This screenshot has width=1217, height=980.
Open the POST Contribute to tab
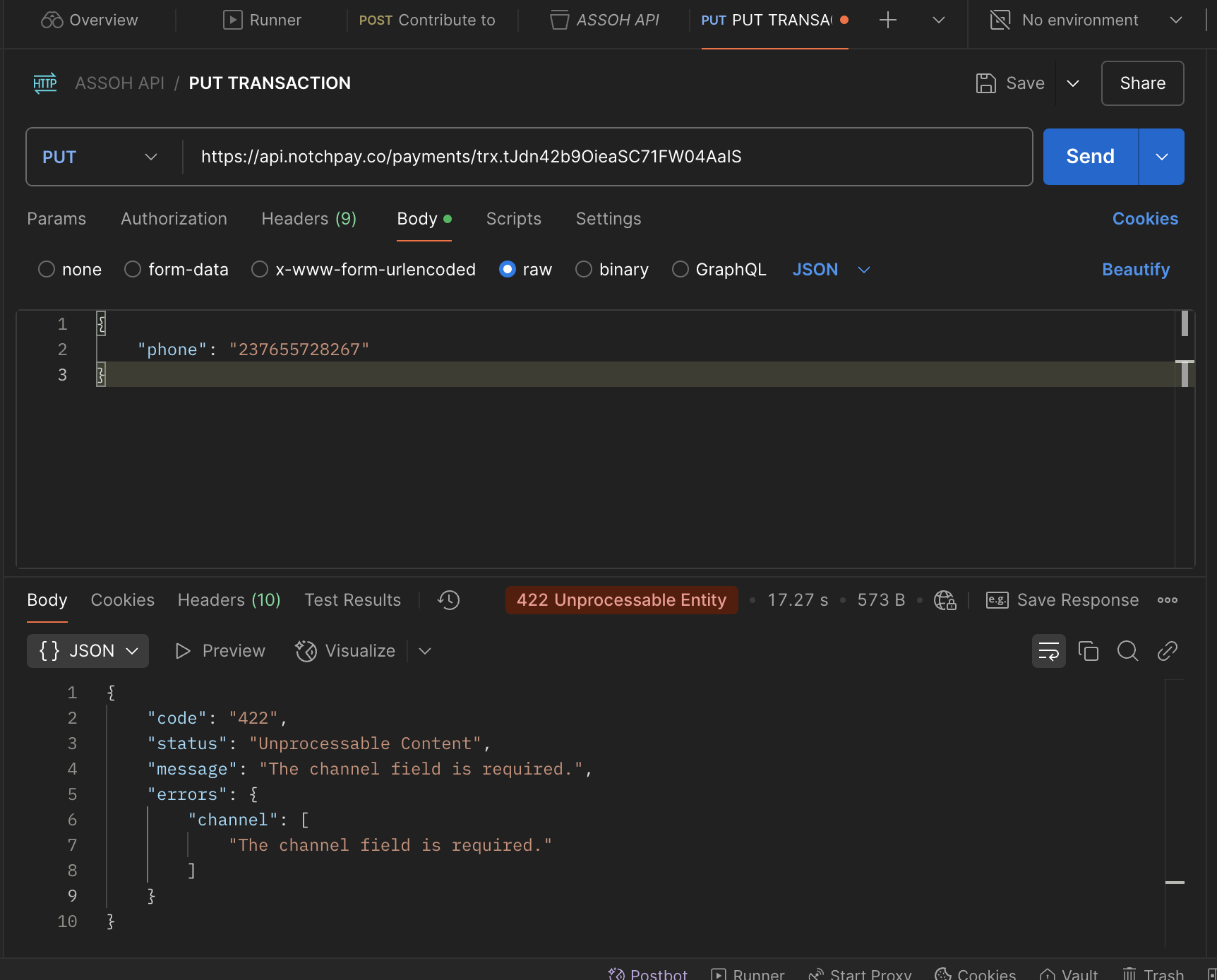[427, 20]
